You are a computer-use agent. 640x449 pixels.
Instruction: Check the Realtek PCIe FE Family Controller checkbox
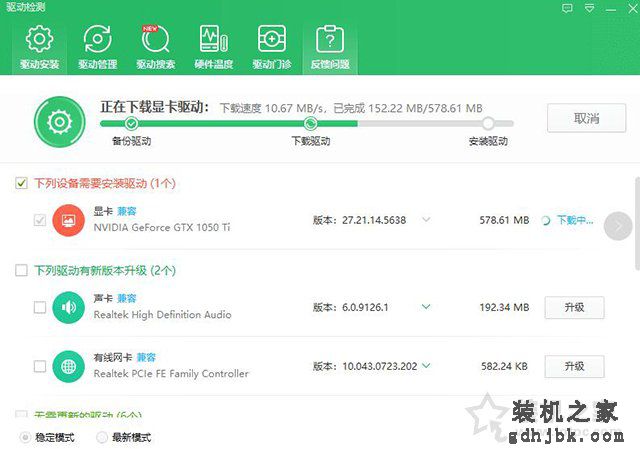pos(40,366)
